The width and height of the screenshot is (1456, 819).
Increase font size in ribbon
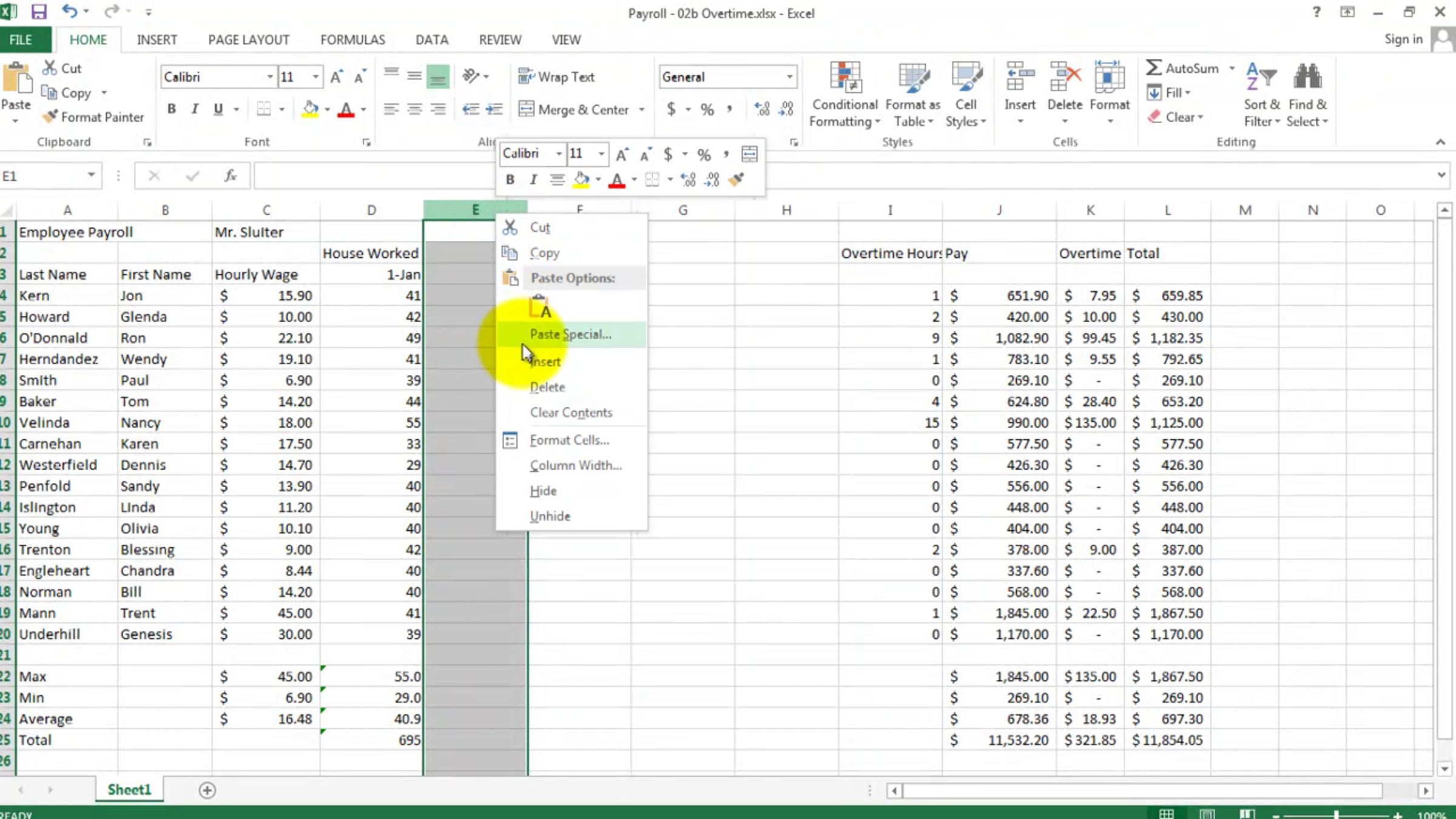pyautogui.click(x=336, y=77)
